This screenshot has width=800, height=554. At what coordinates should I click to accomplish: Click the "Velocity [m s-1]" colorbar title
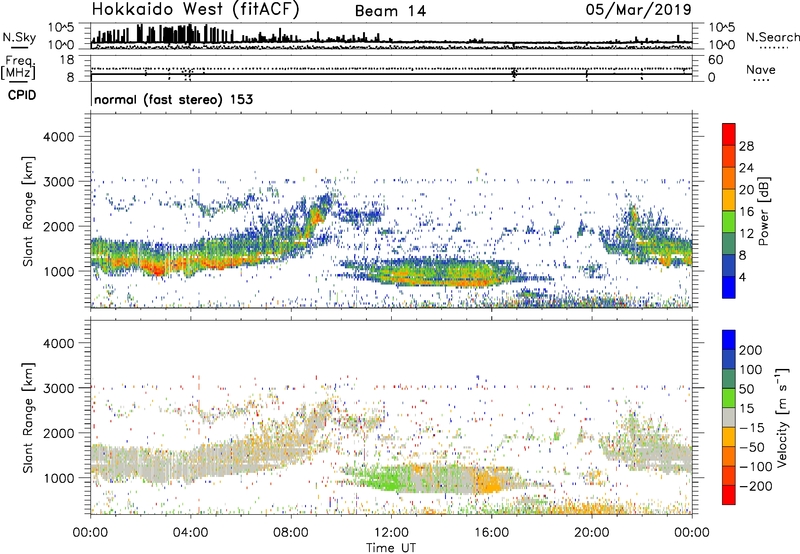point(783,417)
